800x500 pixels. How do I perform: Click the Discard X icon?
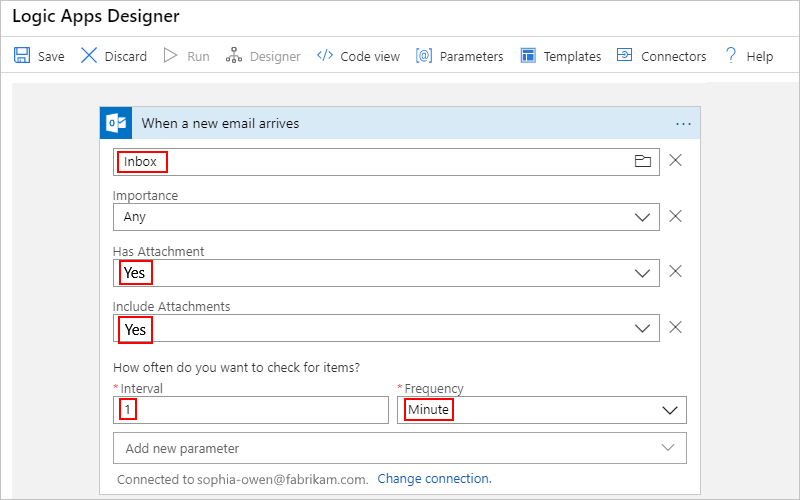[x=89, y=55]
